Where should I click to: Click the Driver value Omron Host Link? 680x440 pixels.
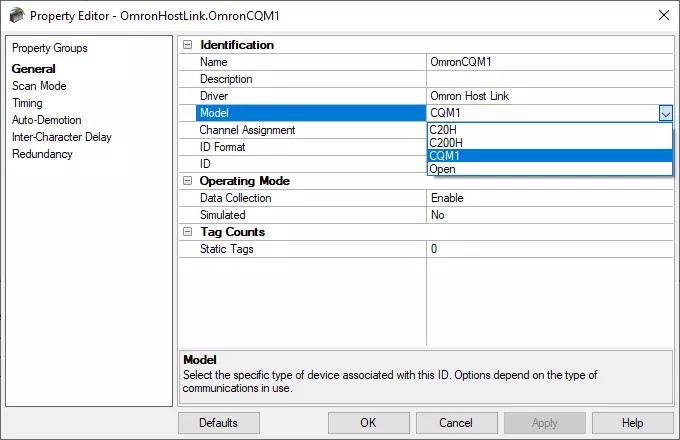(549, 96)
